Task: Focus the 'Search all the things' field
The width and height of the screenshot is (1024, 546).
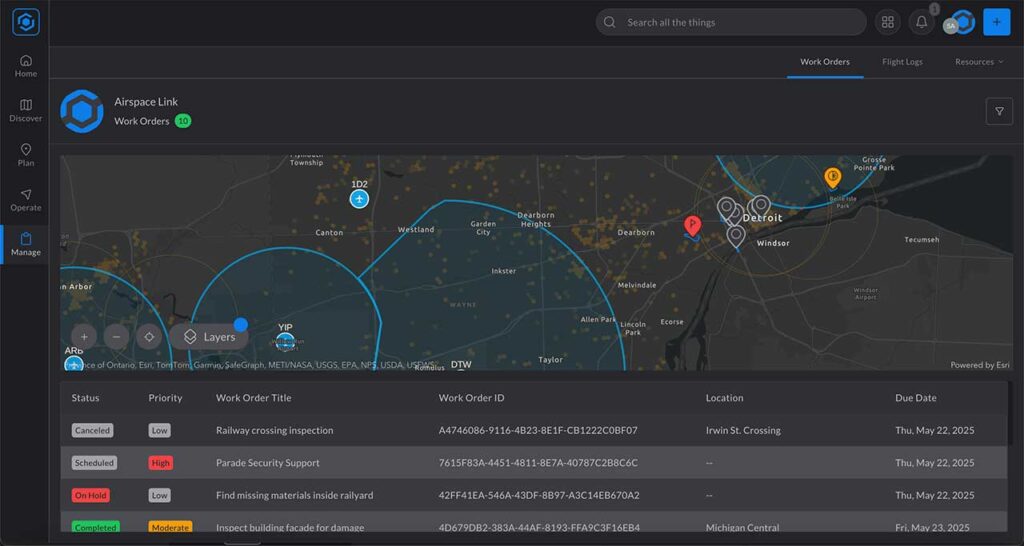Action: pos(731,22)
